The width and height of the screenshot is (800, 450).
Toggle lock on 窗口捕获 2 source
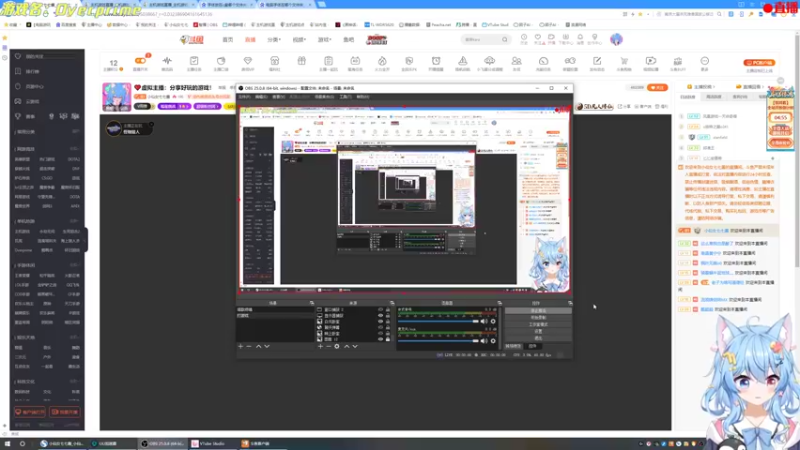(388, 310)
